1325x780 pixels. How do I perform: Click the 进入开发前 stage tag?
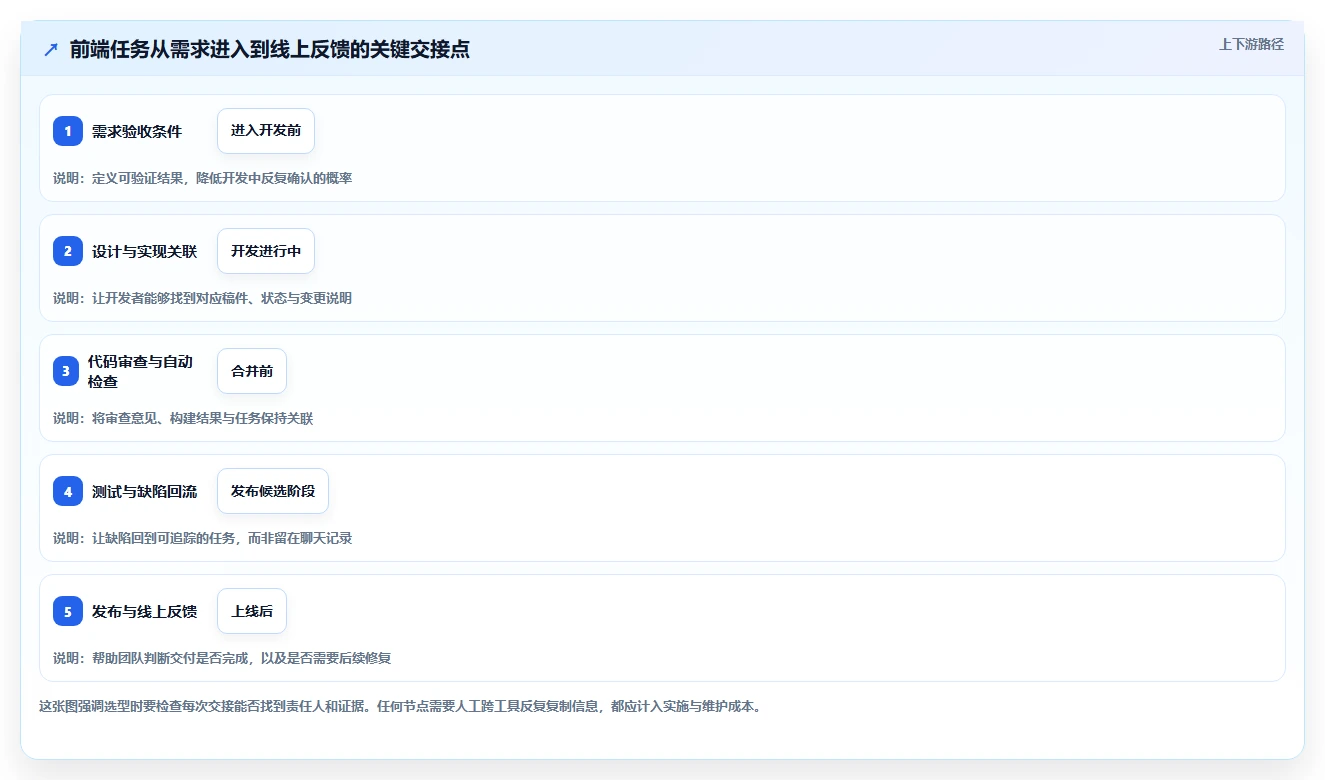[266, 131]
